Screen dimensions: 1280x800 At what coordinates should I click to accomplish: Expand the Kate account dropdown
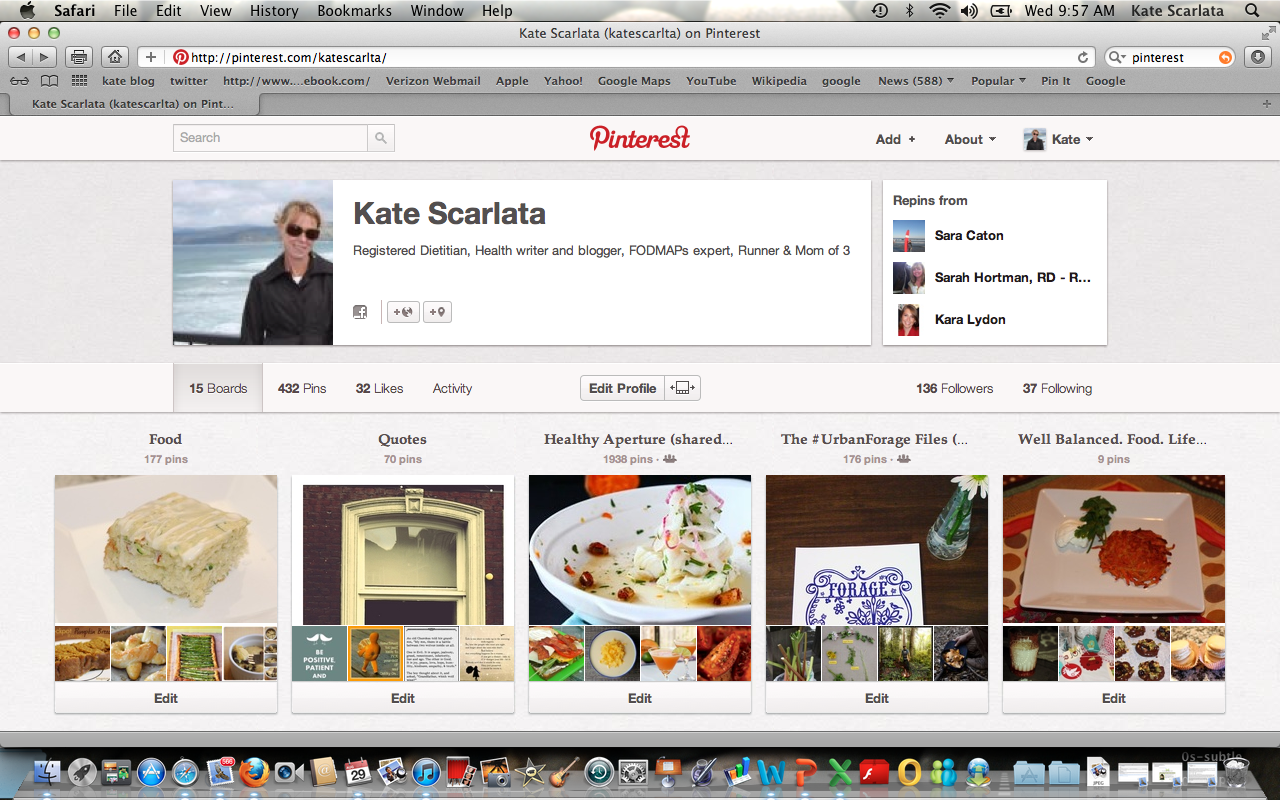[x=1059, y=139]
